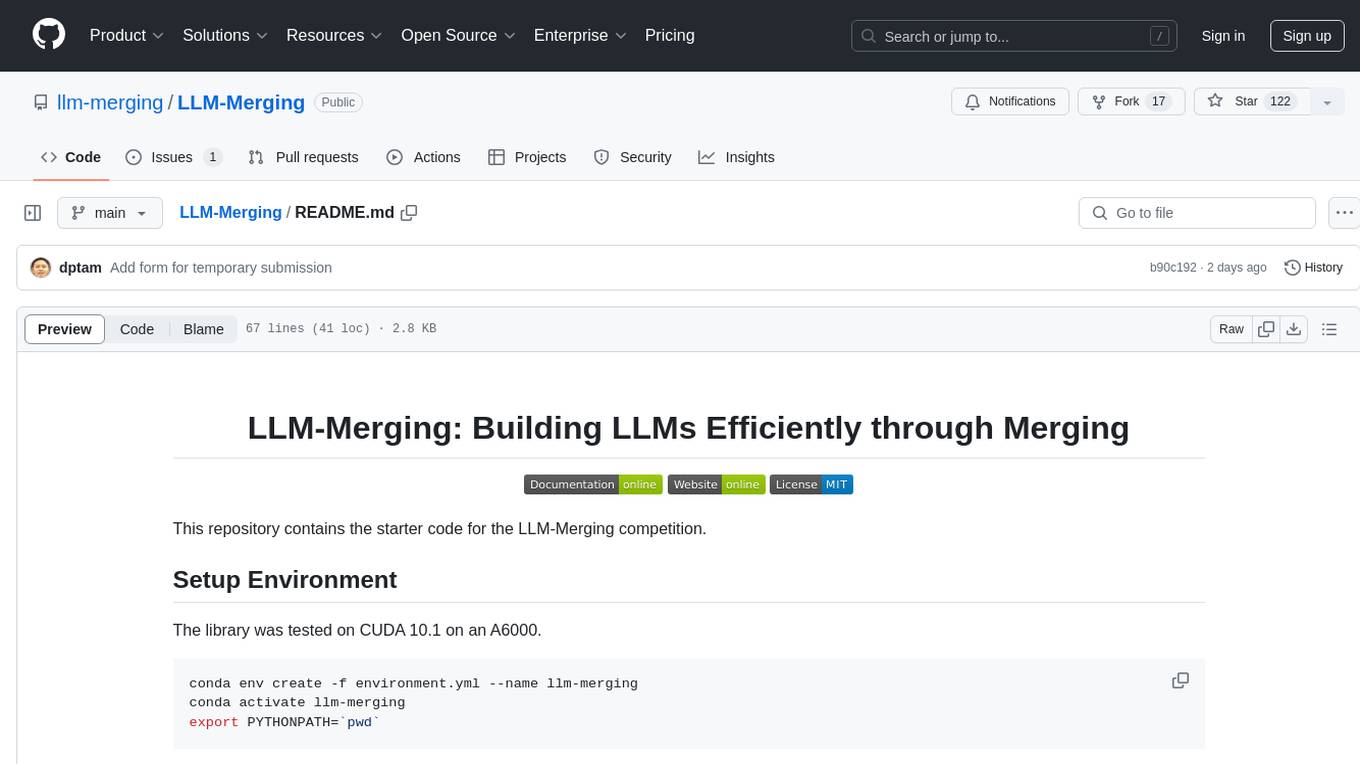Open the main branch selector
Screen dimensions: 1360x764
click(x=109, y=213)
